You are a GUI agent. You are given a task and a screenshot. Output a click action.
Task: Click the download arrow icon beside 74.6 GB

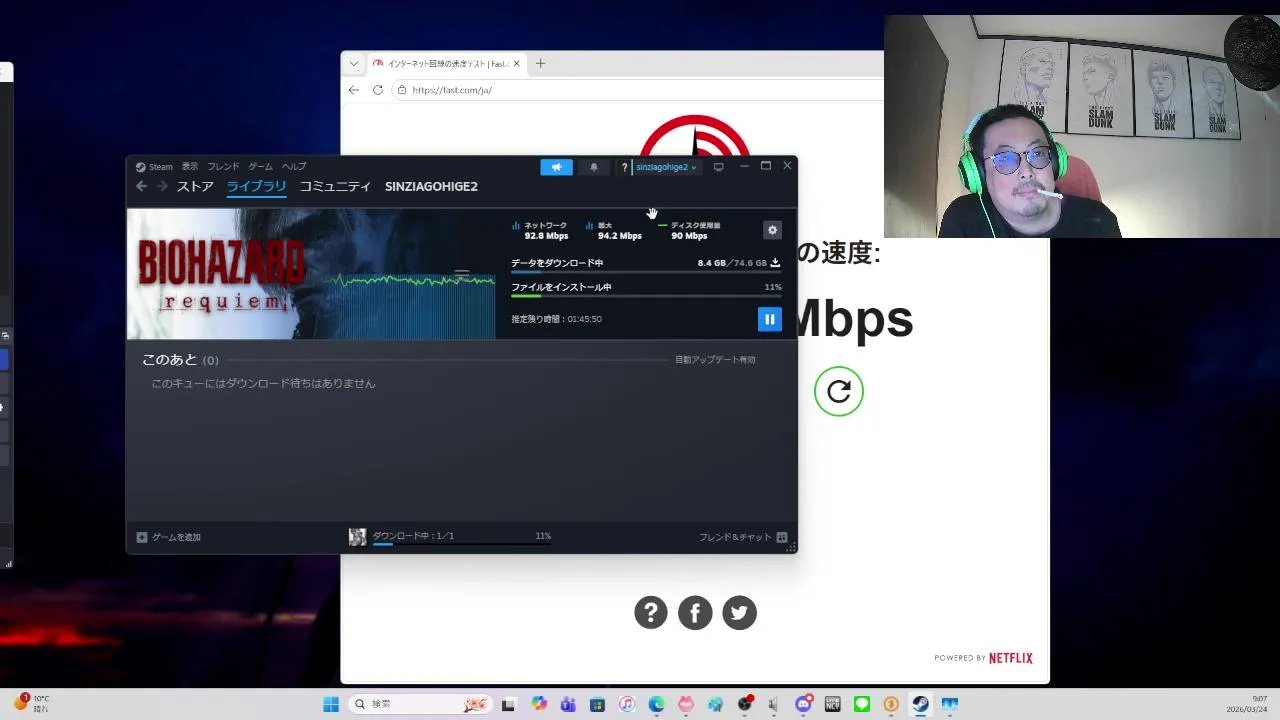[x=775, y=263]
